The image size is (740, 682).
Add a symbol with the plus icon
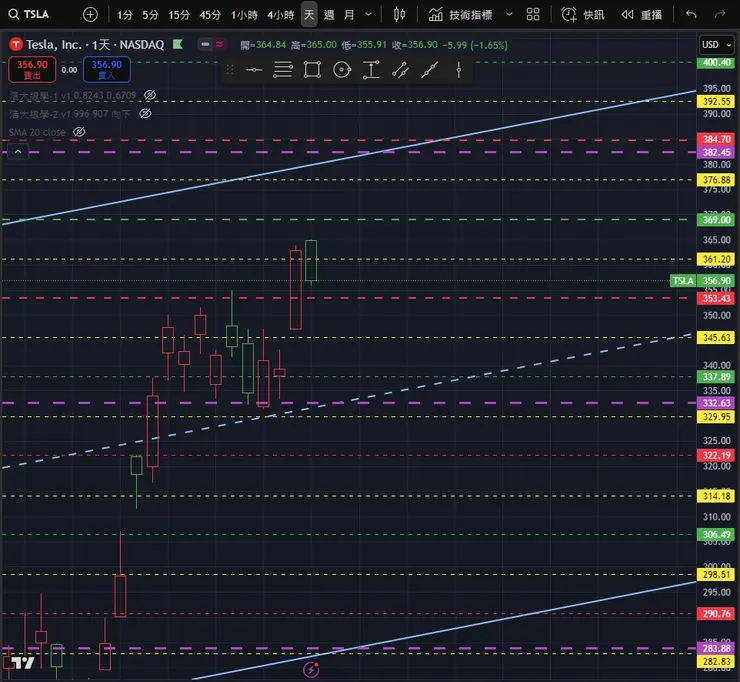pyautogui.click(x=90, y=15)
